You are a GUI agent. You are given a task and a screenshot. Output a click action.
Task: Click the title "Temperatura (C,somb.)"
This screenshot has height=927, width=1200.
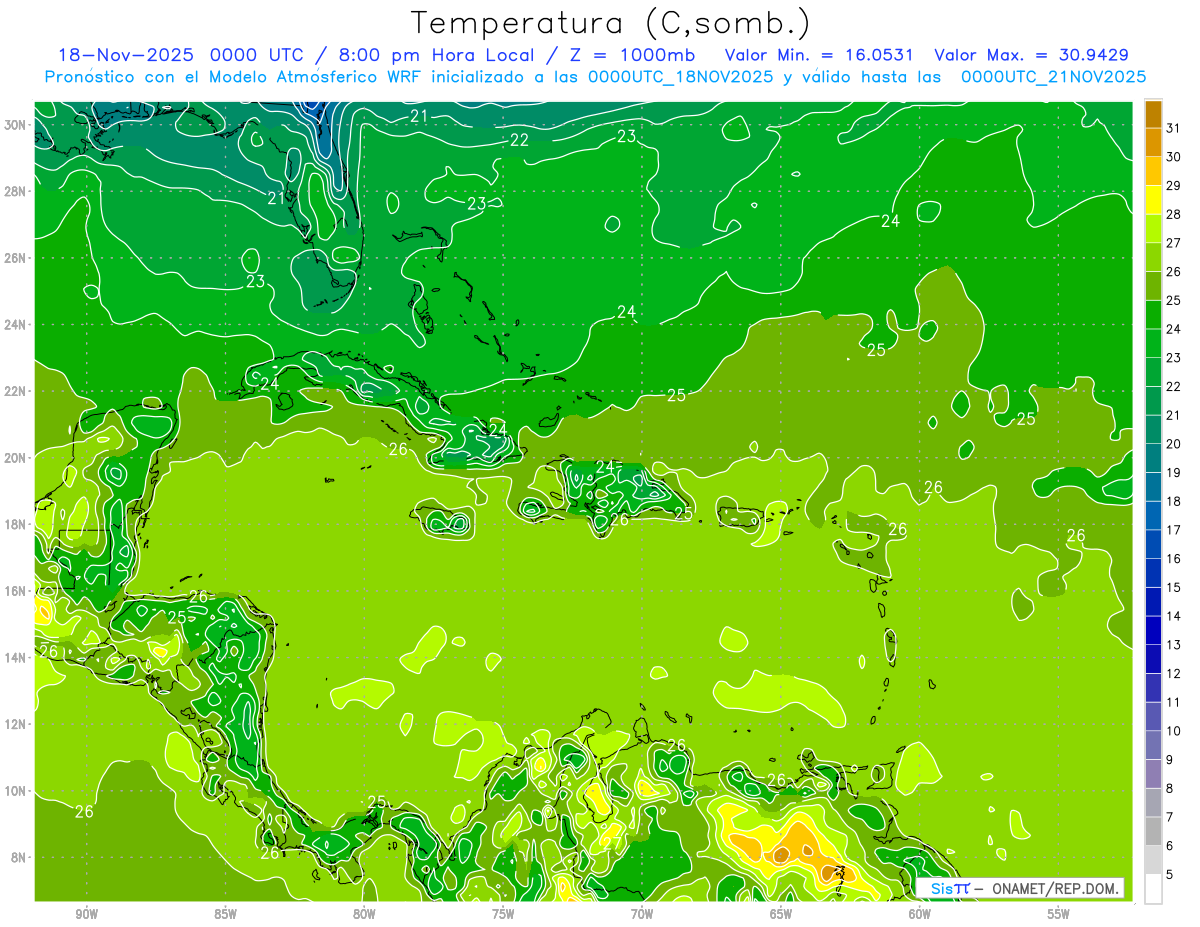[x=611, y=23]
